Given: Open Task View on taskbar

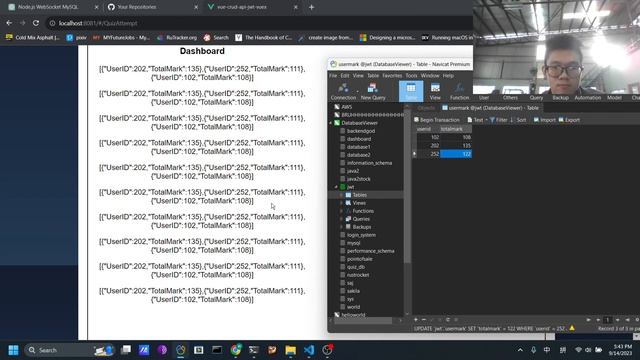Looking at the screenshot, I should (x=126, y=350).
